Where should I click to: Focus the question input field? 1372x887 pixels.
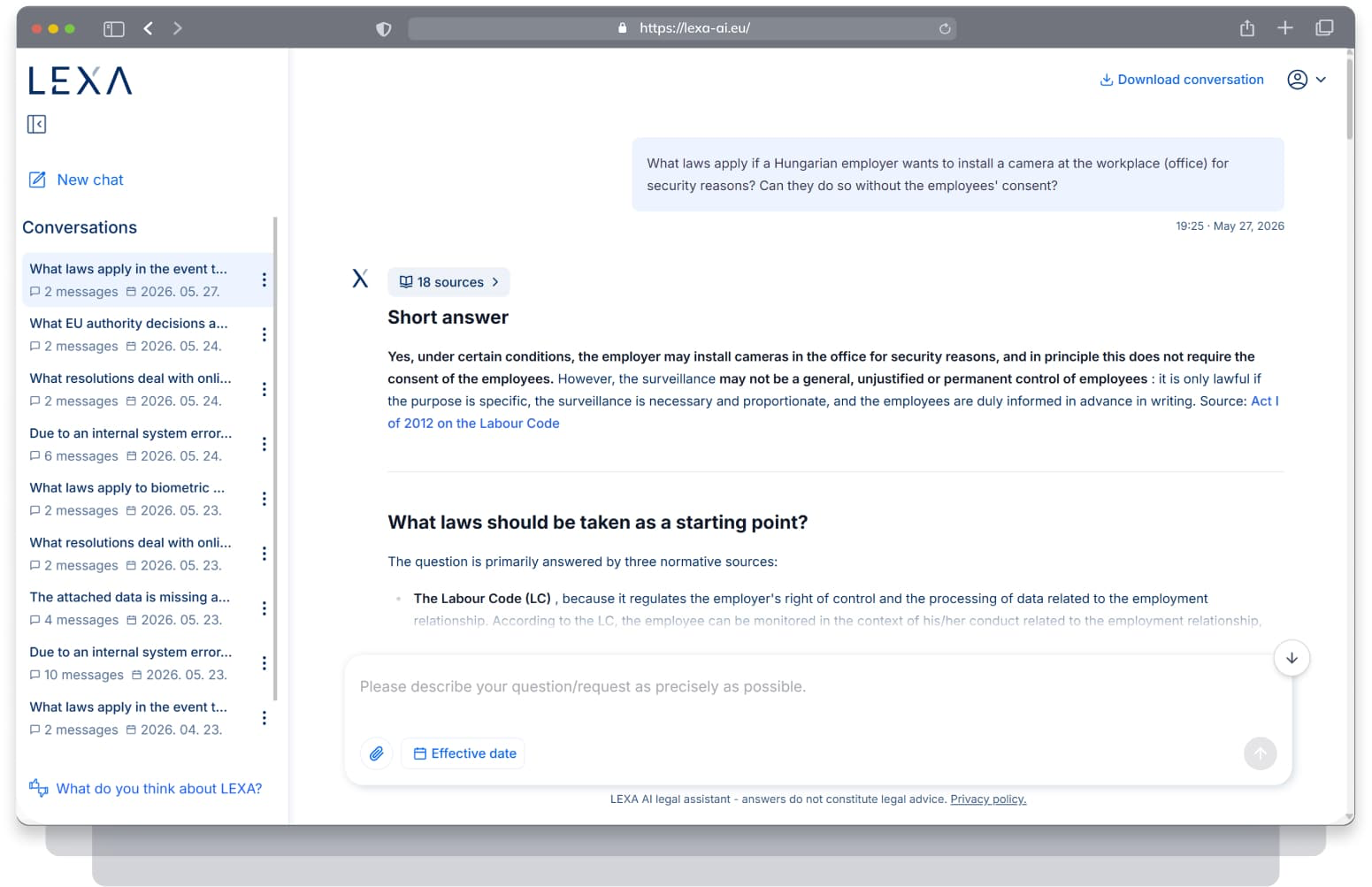(818, 687)
